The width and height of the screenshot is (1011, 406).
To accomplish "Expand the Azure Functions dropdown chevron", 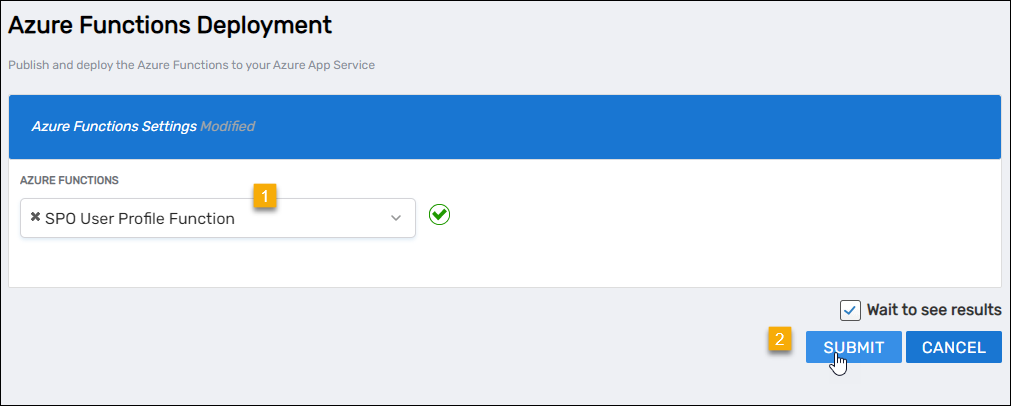I will pyautogui.click(x=395, y=218).
